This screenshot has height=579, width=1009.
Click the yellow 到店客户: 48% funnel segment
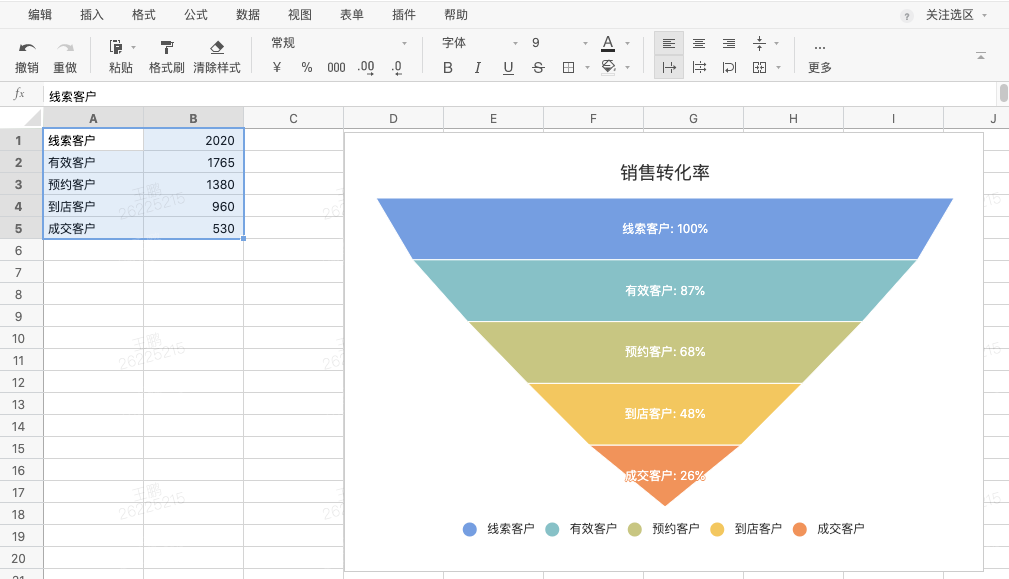pyautogui.click(x=665, y=414)
